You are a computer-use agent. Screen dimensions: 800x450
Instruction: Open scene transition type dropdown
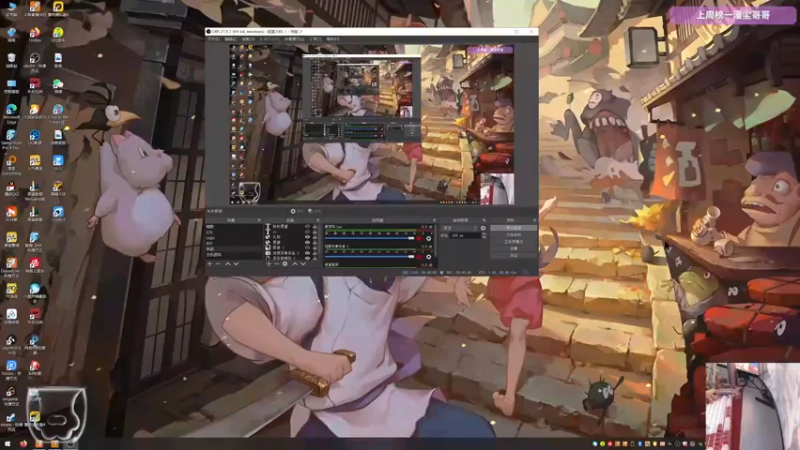[460, 228]
